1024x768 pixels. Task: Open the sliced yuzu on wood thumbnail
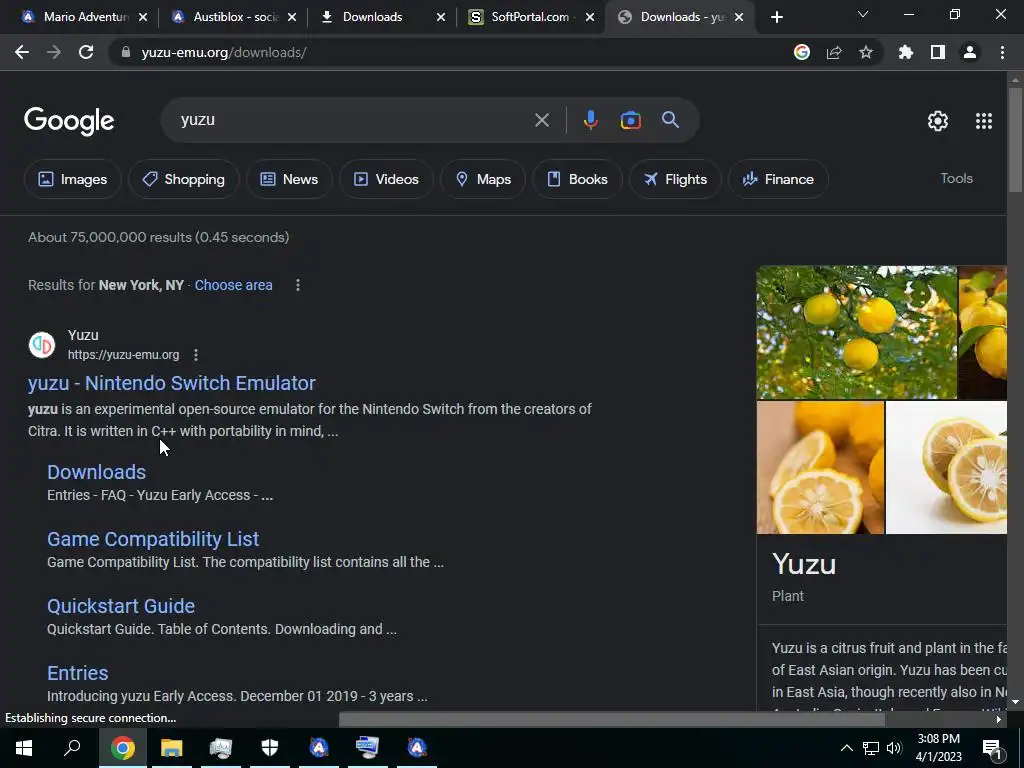(x=820, y=467)
